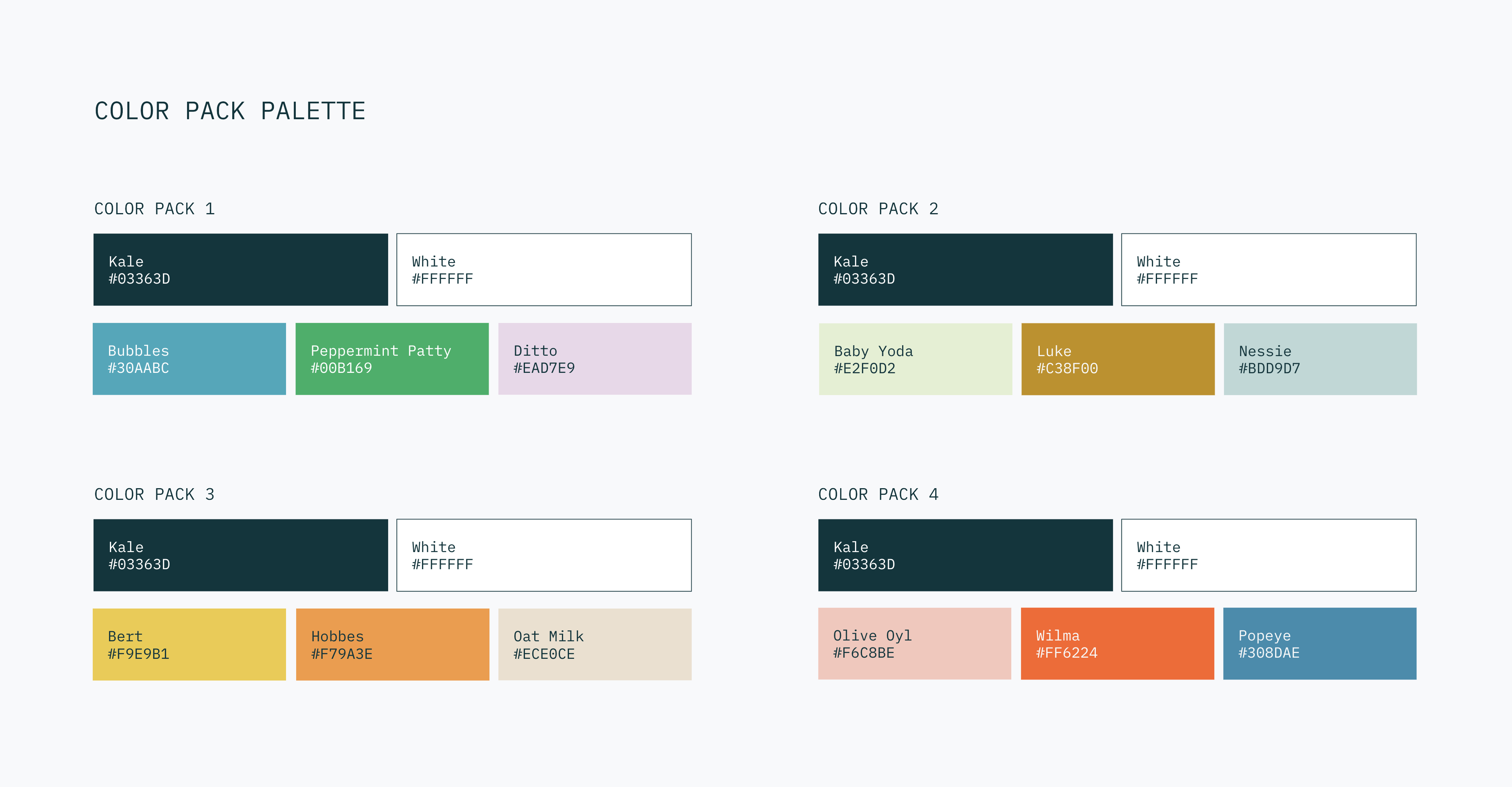Pick the Popeye #308DAE swatch
The image size is (1512, 787).
pos(1319,644)
